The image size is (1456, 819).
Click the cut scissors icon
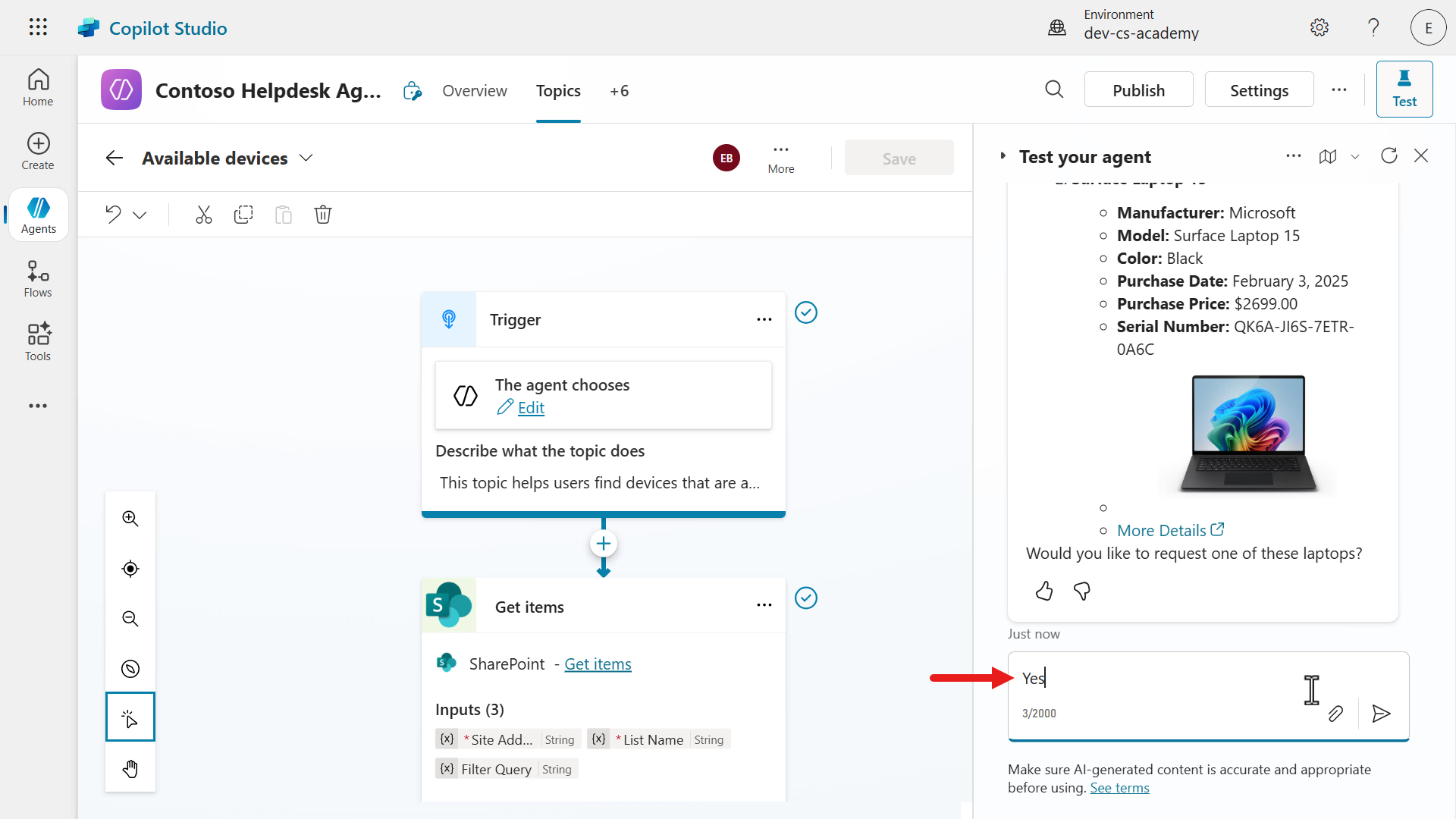pos(203,215)
